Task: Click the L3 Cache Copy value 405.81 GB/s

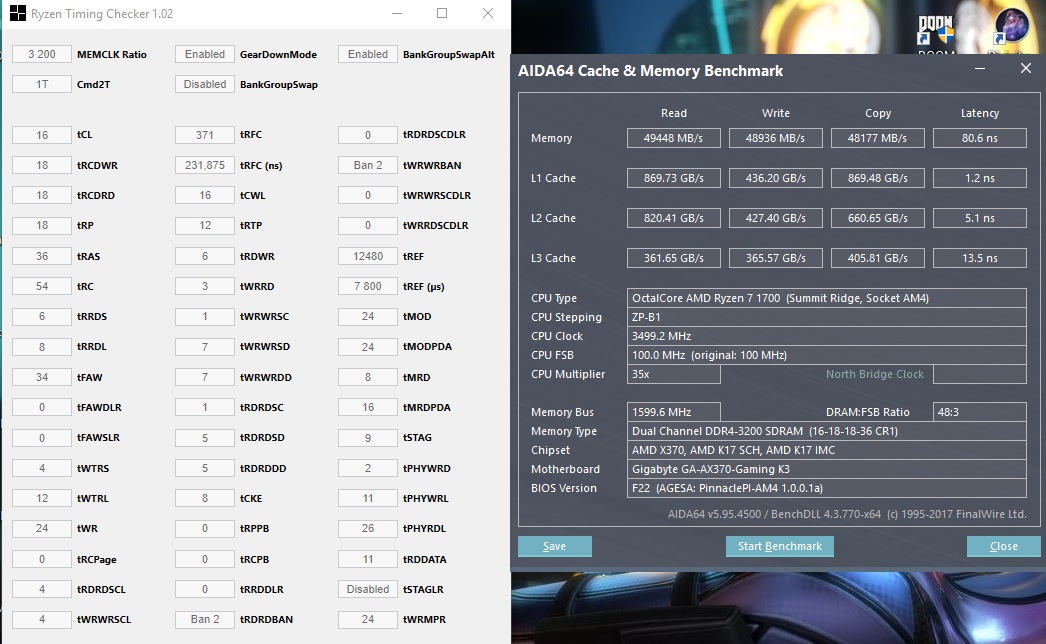Action: [878, 258]
